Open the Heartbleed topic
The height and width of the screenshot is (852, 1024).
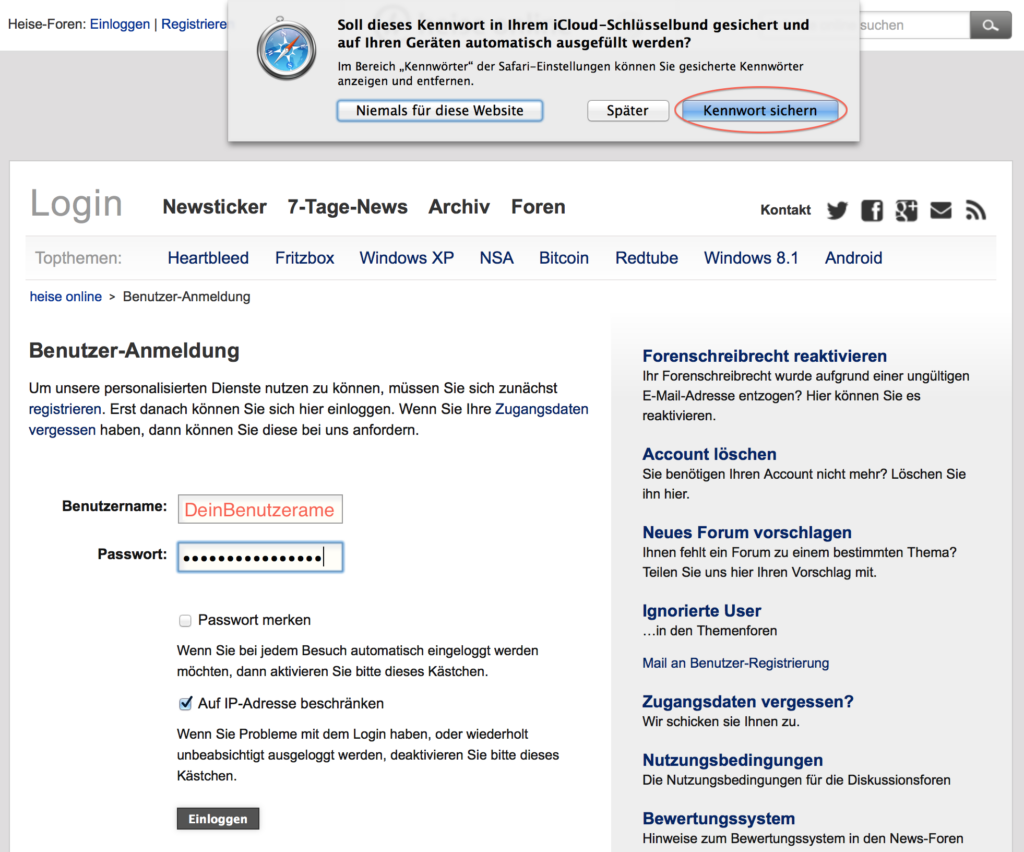click(208, 258)
